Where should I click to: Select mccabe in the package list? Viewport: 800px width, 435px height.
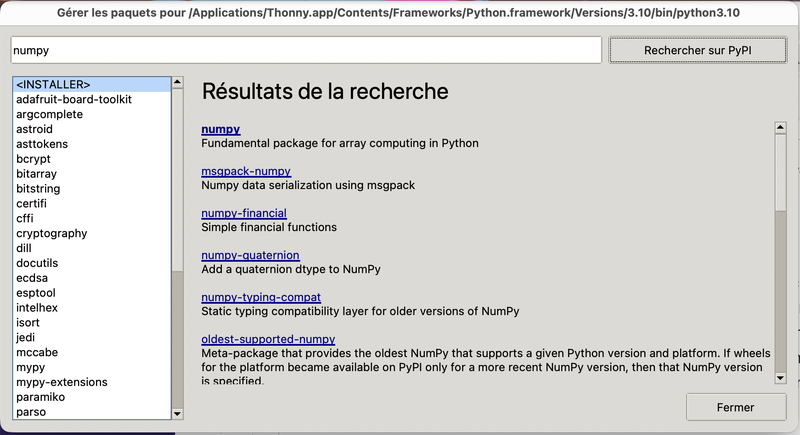click(92, 352)
